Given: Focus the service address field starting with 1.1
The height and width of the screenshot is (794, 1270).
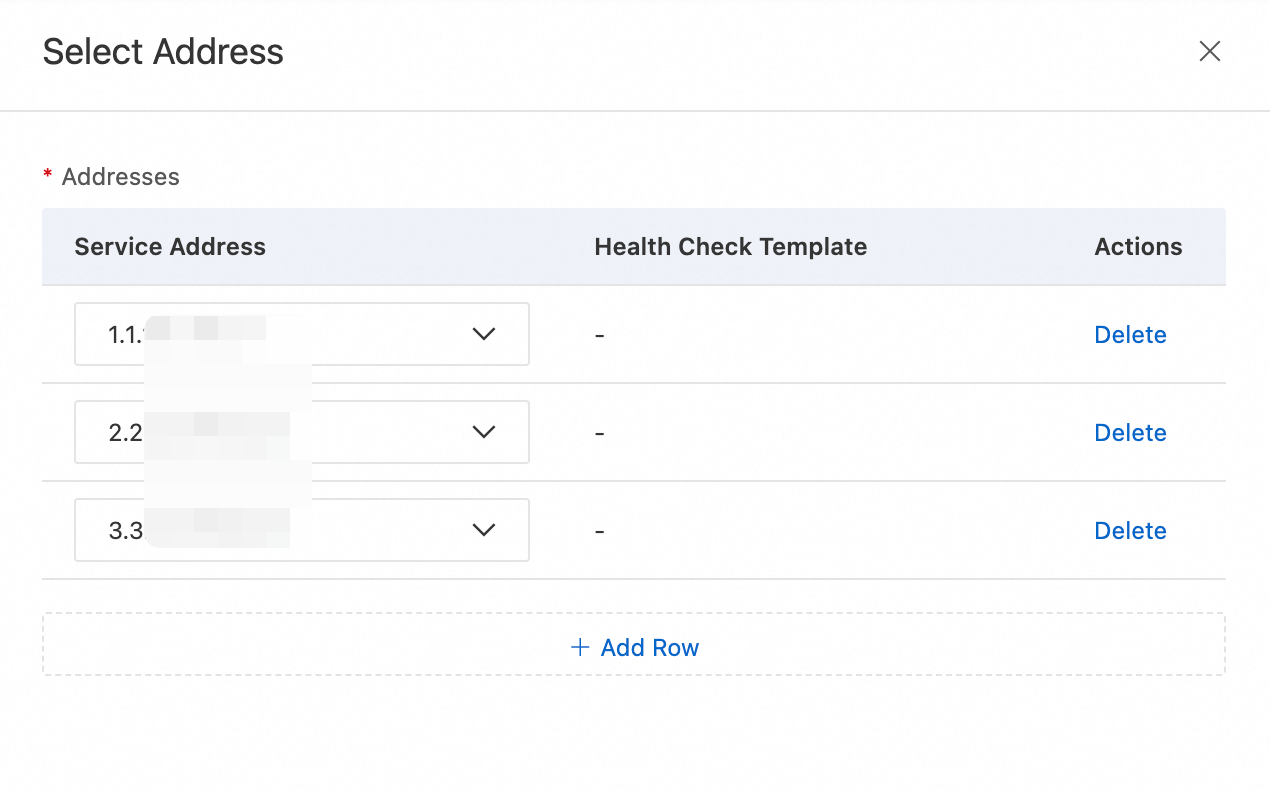Looking at the screenshot, I should point(280,334).
